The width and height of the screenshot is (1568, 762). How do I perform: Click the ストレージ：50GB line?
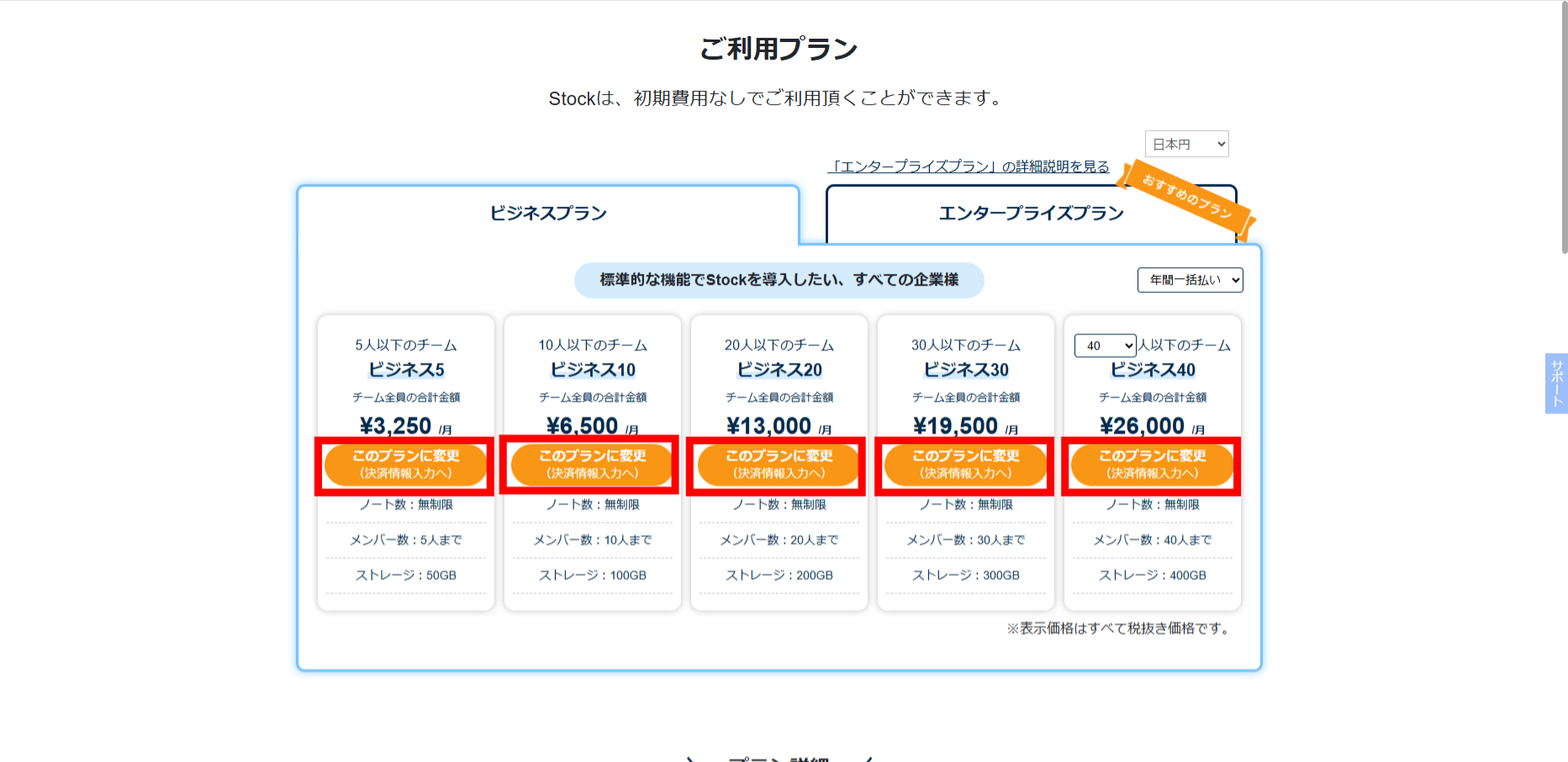(x=406, y=575)
